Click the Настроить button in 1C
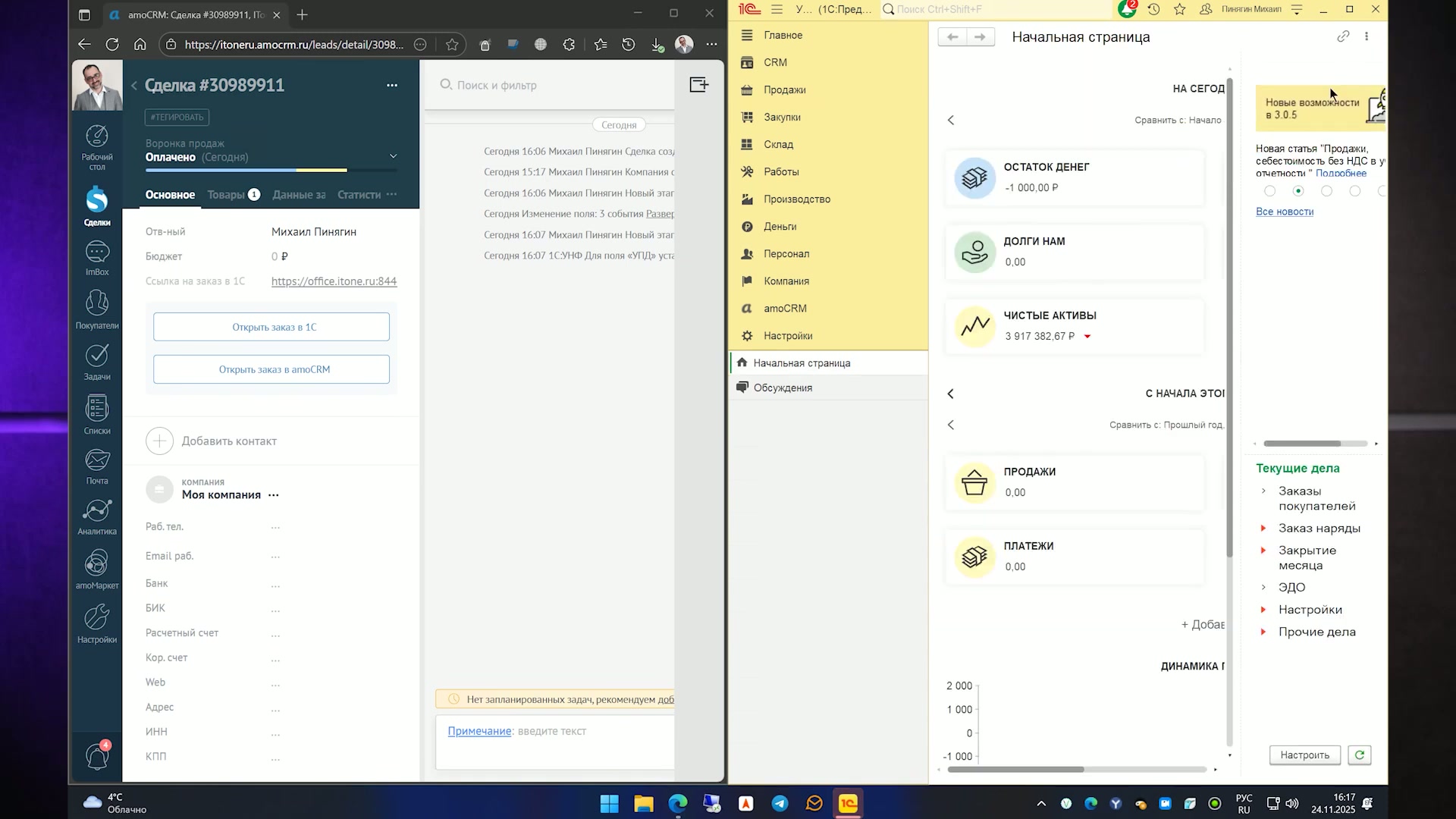Viewport: 1456px width, 819px height. pyautogui.click(x=1305, y=755)
